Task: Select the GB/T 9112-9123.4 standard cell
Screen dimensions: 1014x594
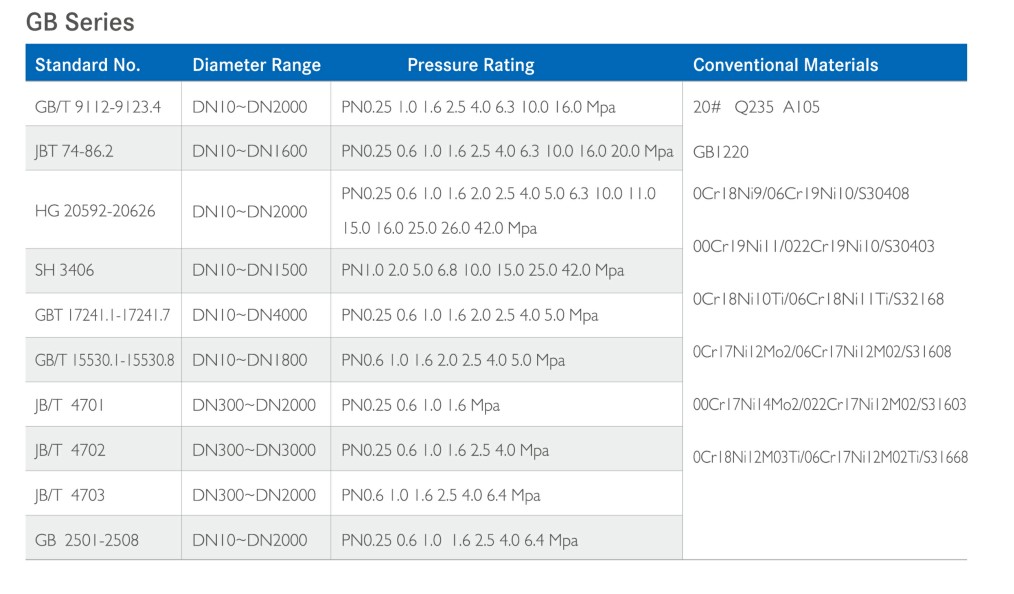Action: pyautogui.click(x=98, y=107)
